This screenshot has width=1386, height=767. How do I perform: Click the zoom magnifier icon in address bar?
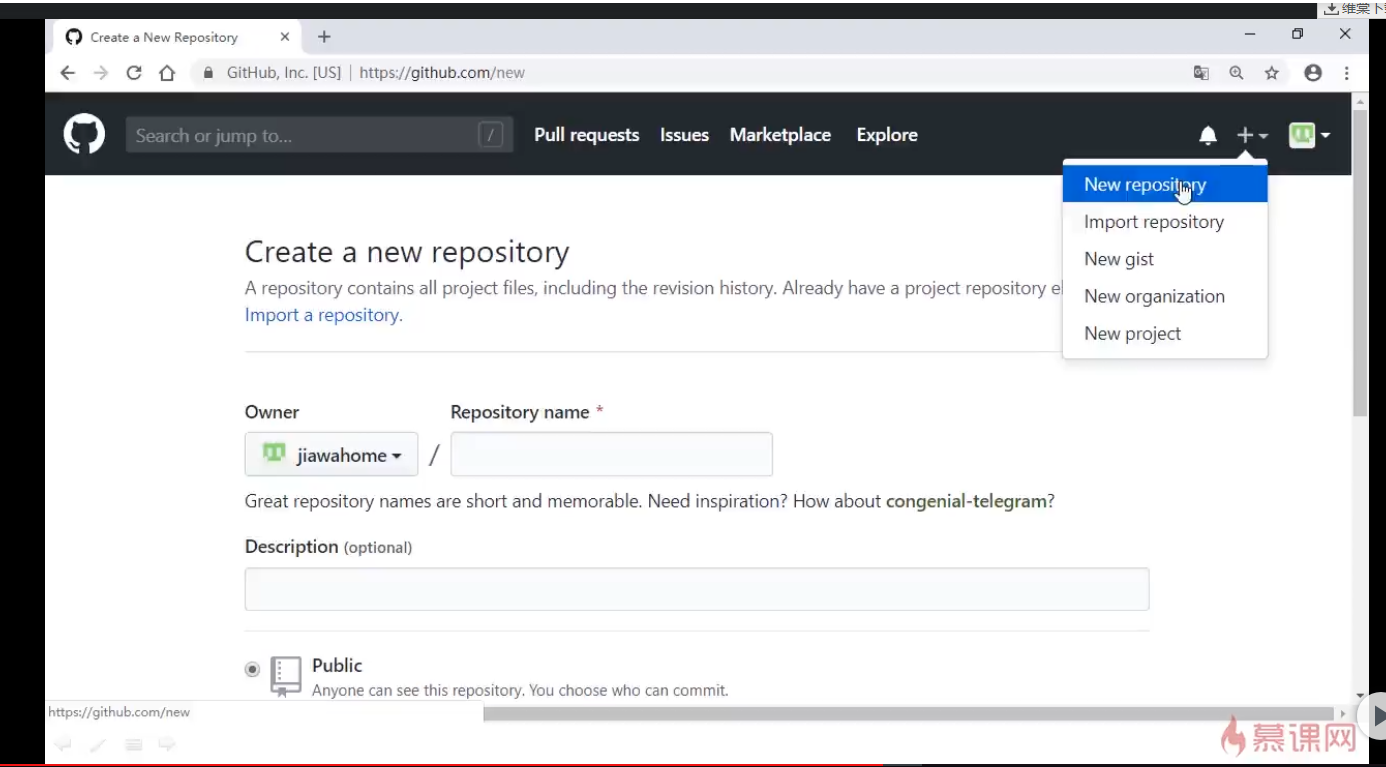[1236, 72]
